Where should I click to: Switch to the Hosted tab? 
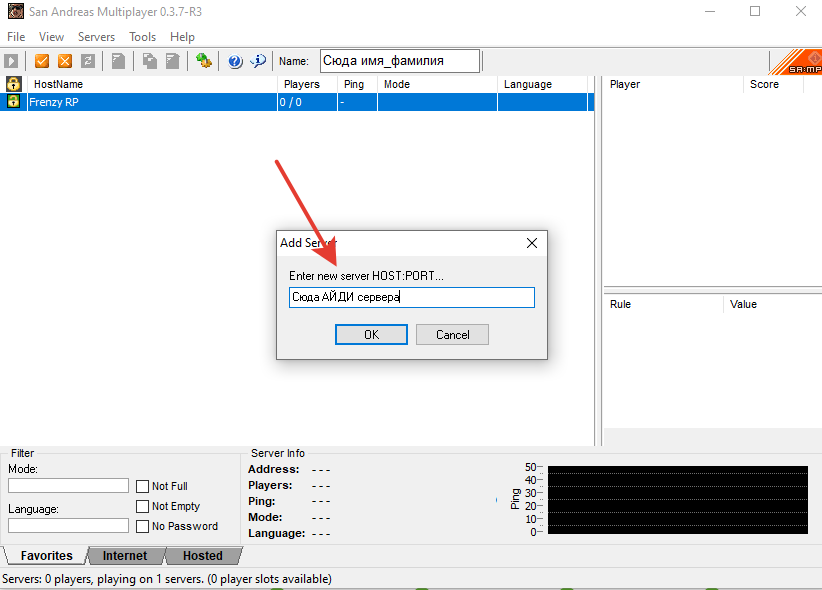click(203, 555)
